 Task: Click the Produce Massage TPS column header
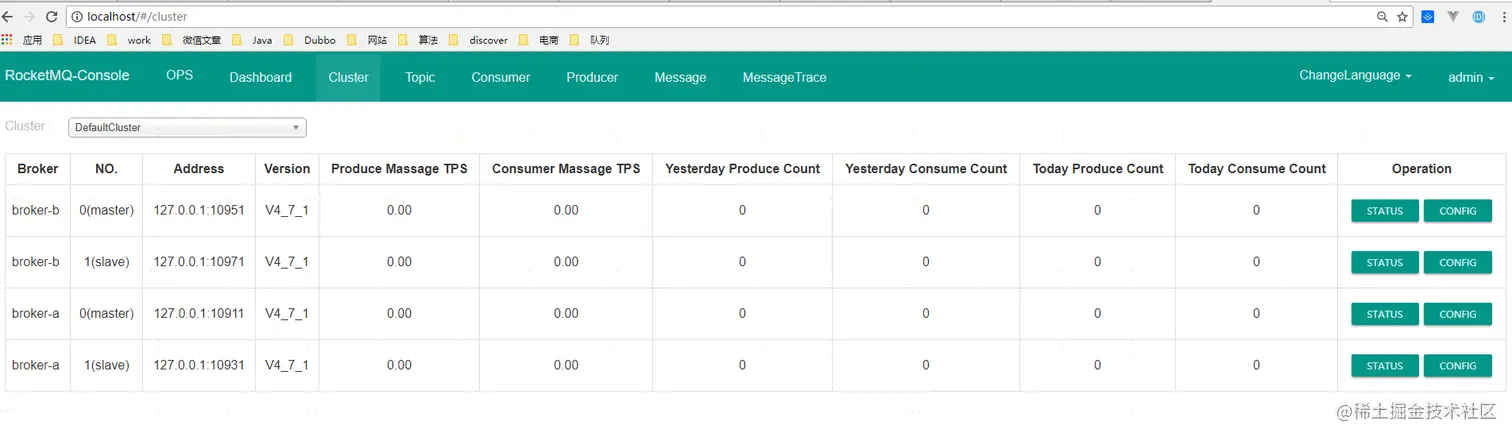pyautogui.click(x=399, y=169)
